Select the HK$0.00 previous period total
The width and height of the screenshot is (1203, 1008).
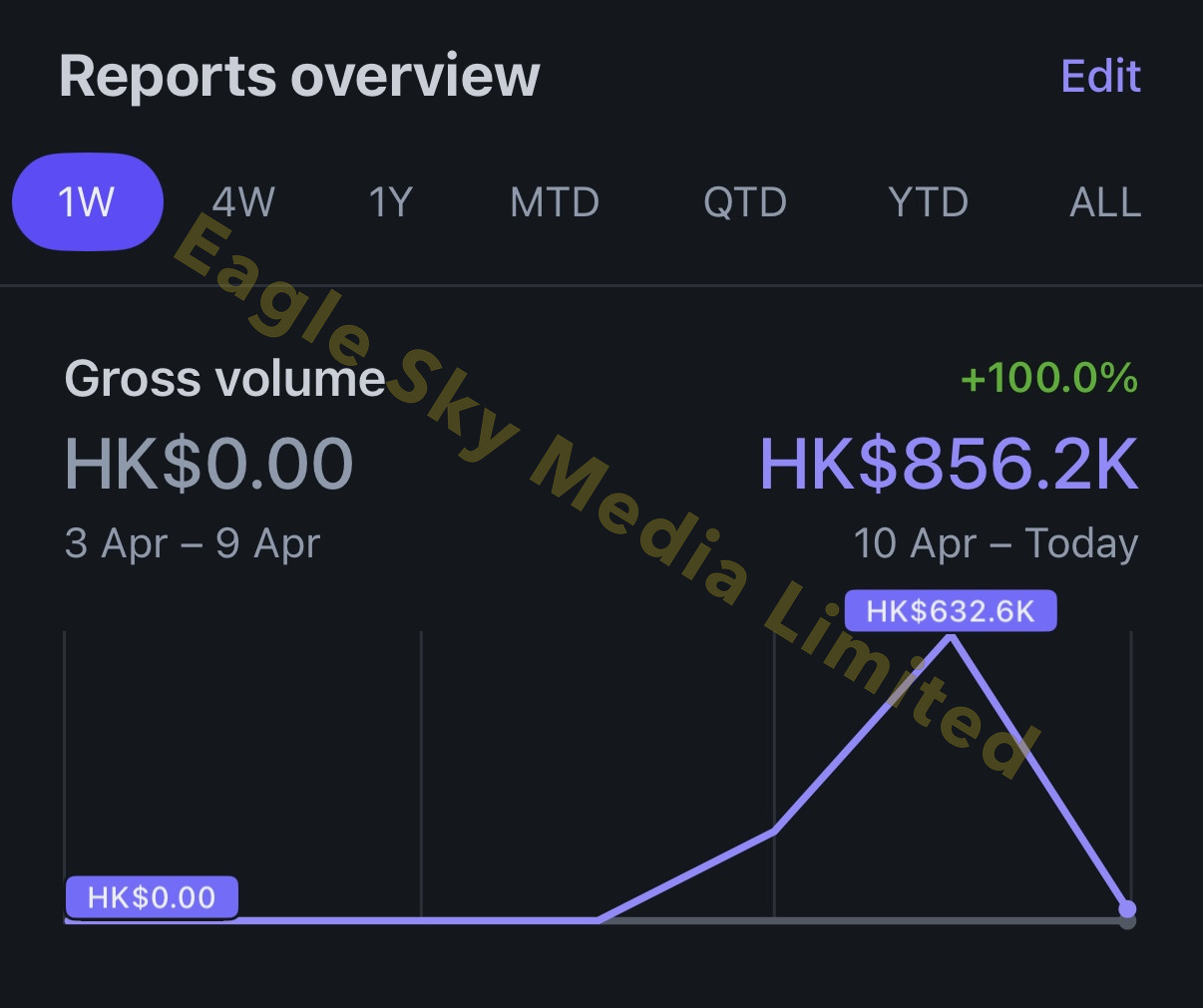click(208, 464)
